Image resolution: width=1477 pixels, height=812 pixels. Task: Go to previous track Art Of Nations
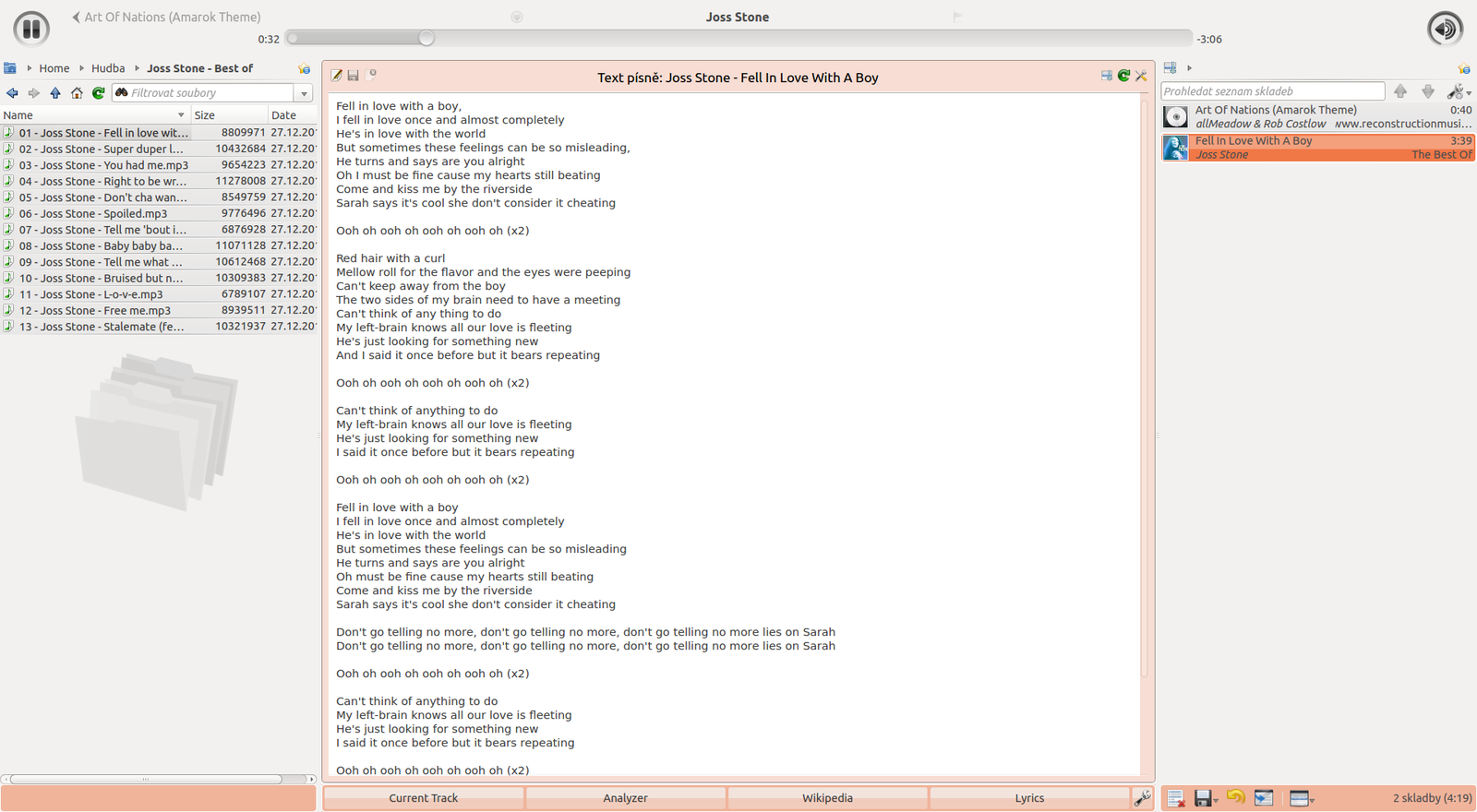(166, 17)
